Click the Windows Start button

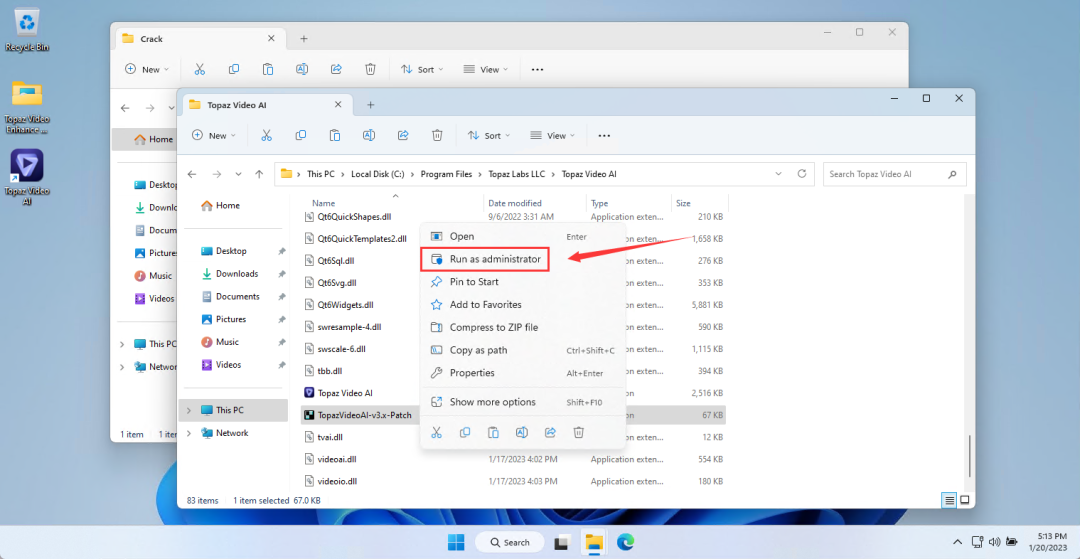point(456,542)
